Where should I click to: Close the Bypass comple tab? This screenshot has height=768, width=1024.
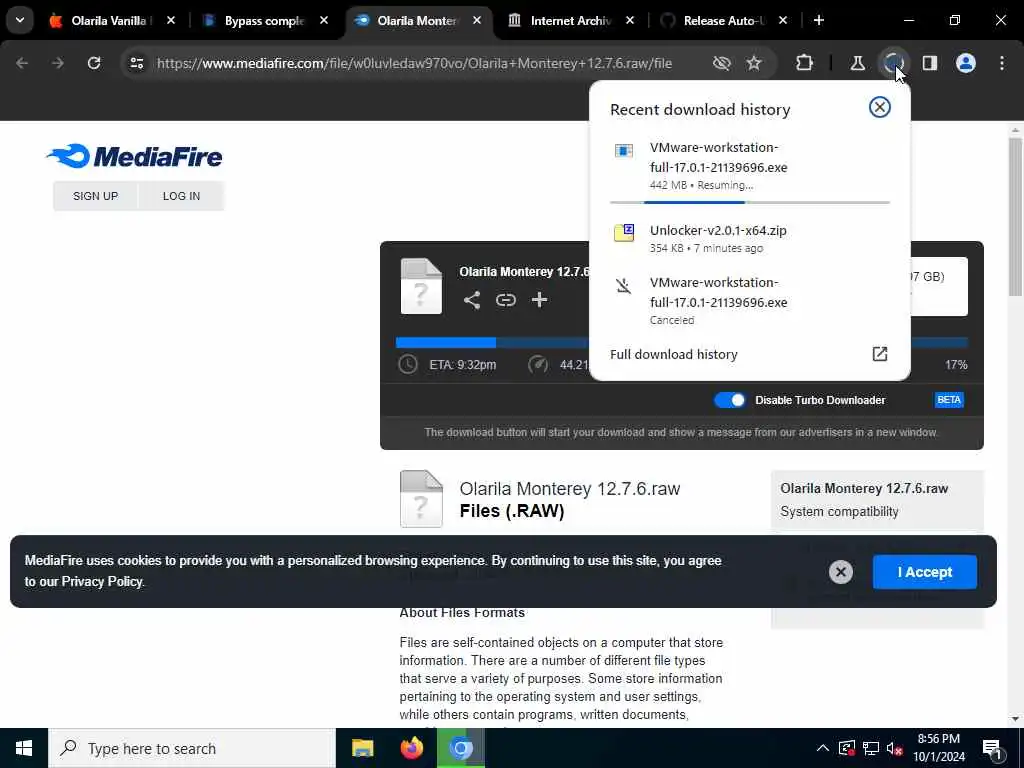(324, 21)
